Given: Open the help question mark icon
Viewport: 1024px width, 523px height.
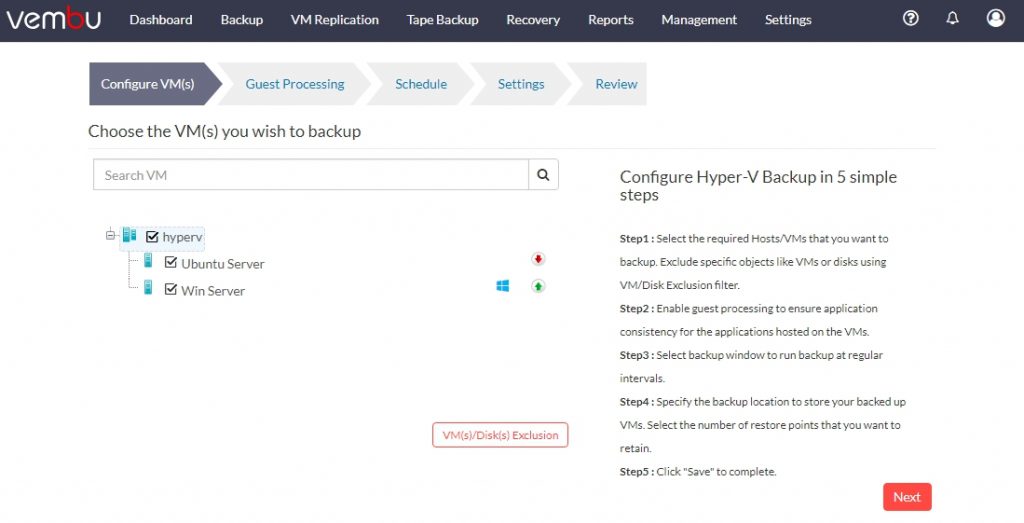Looking at the screenshot, I should (910, 18).
